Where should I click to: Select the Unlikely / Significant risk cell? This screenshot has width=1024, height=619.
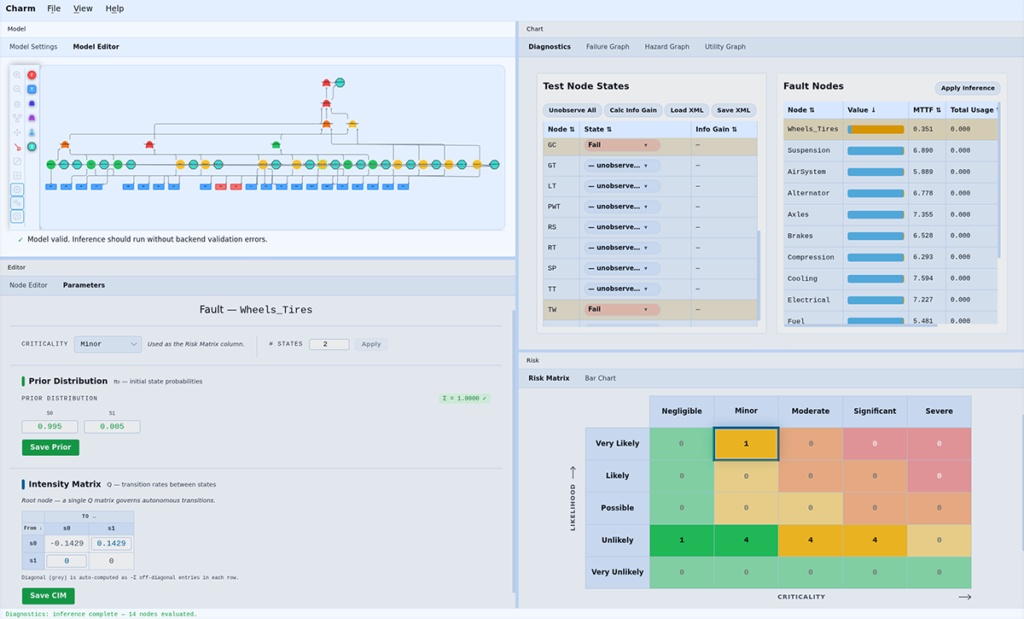point(874,540)
